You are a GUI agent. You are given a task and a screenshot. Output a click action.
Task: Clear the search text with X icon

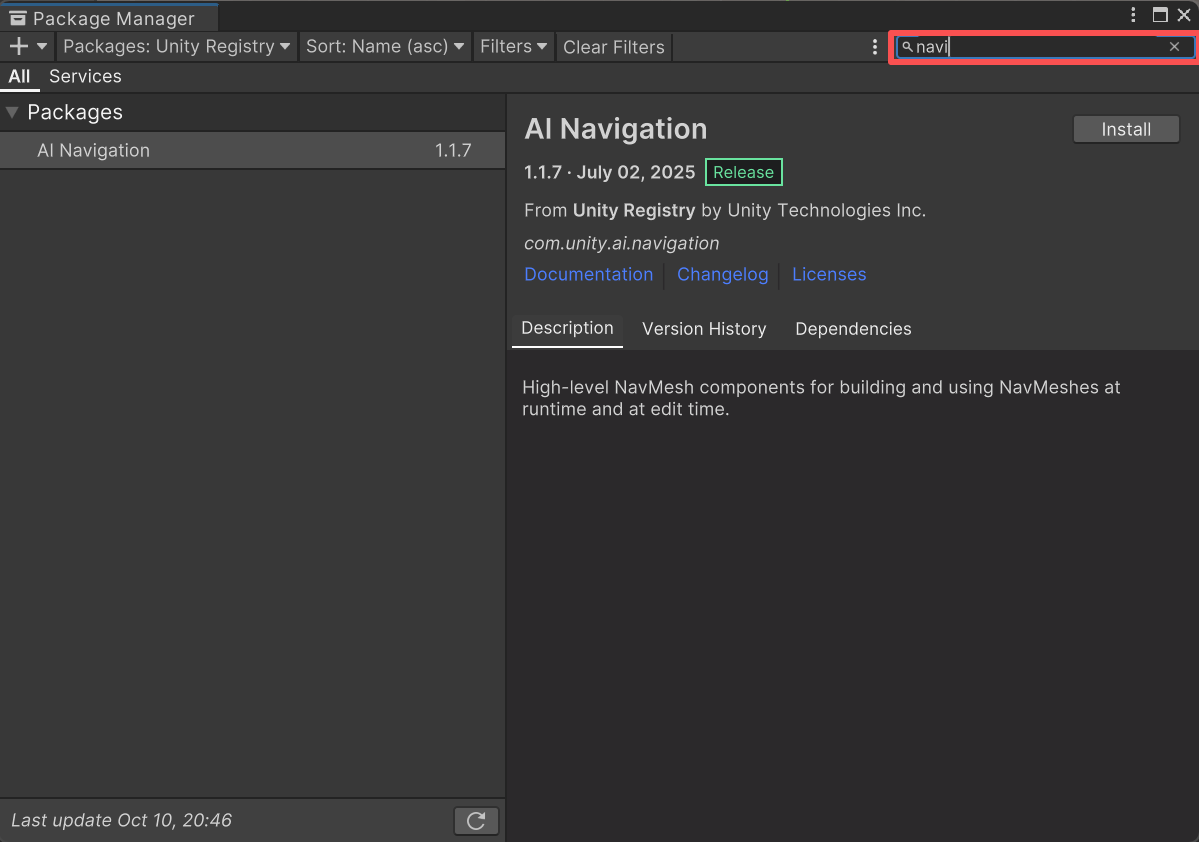(x=1175, y=47)
